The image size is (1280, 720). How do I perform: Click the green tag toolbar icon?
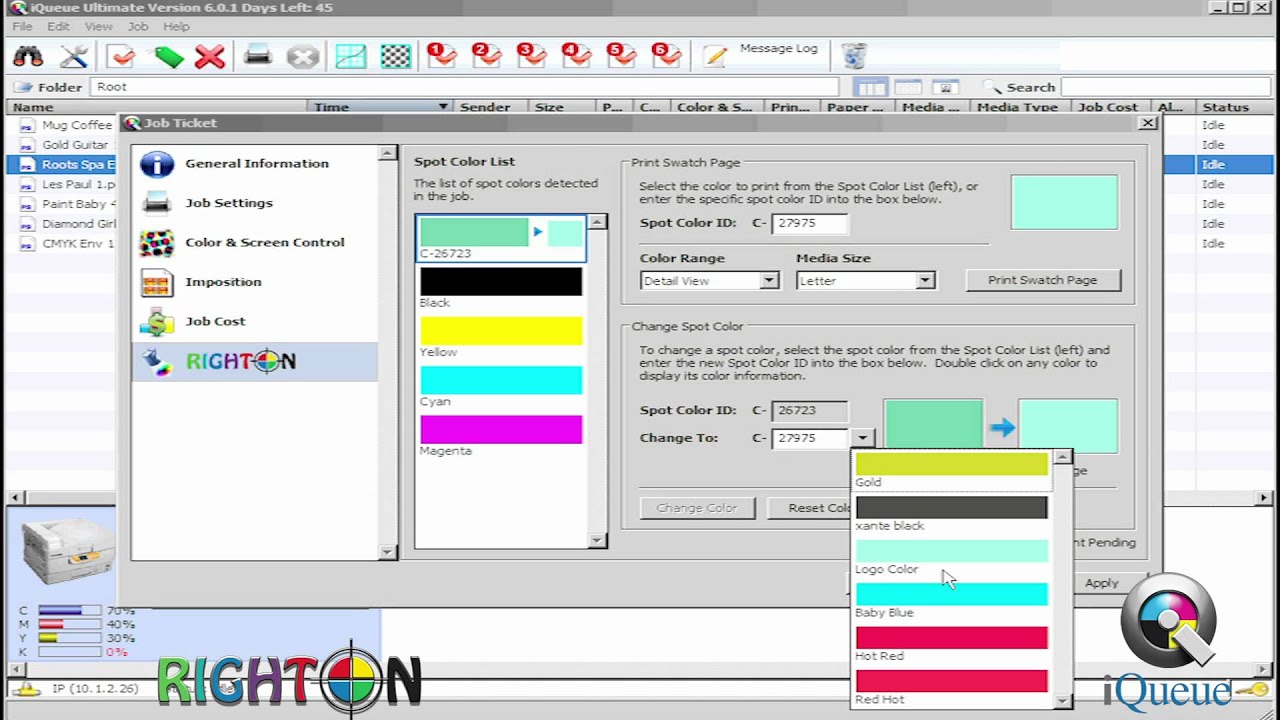(x=168, y=56)
